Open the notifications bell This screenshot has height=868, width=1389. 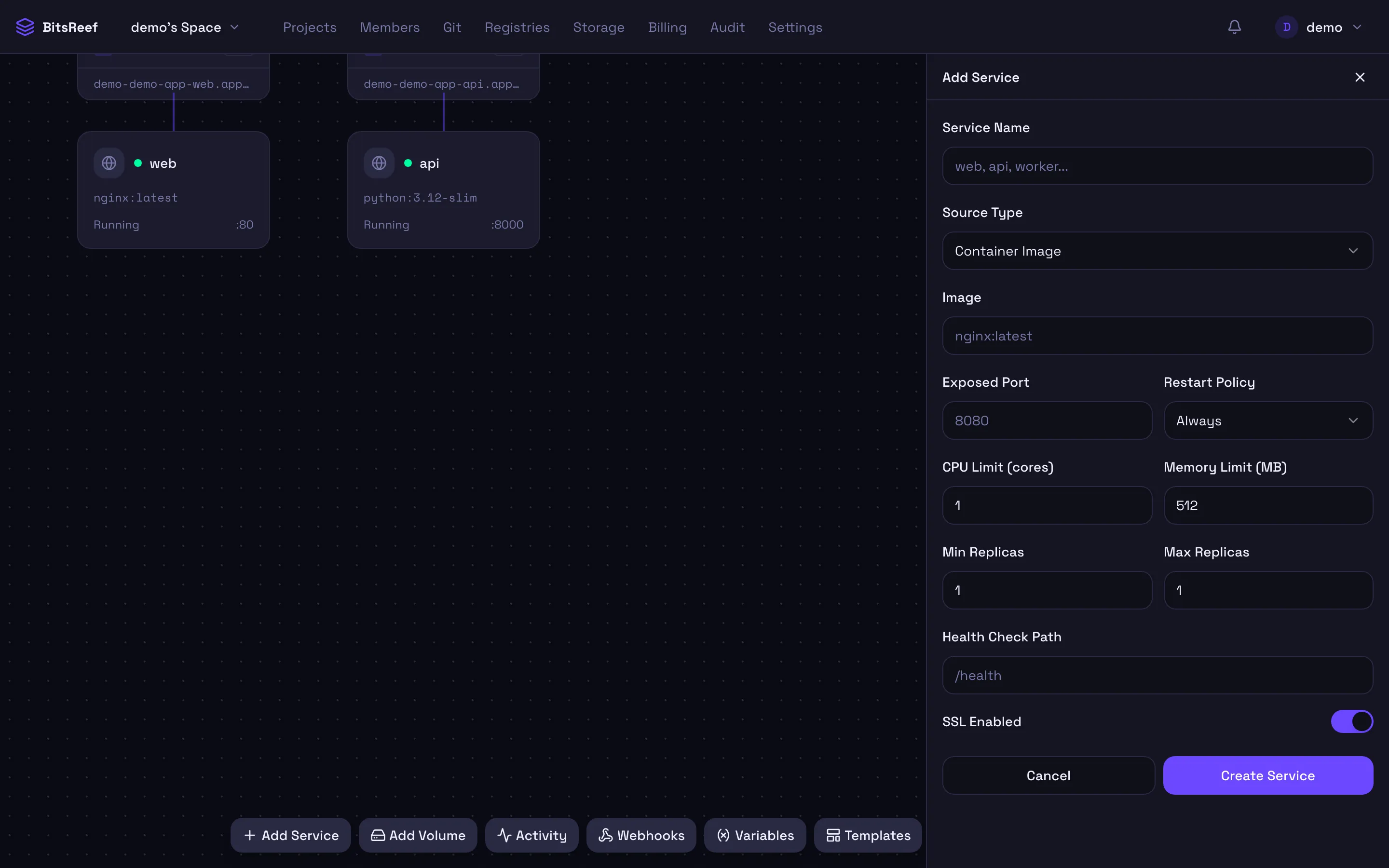[1234, 27]
